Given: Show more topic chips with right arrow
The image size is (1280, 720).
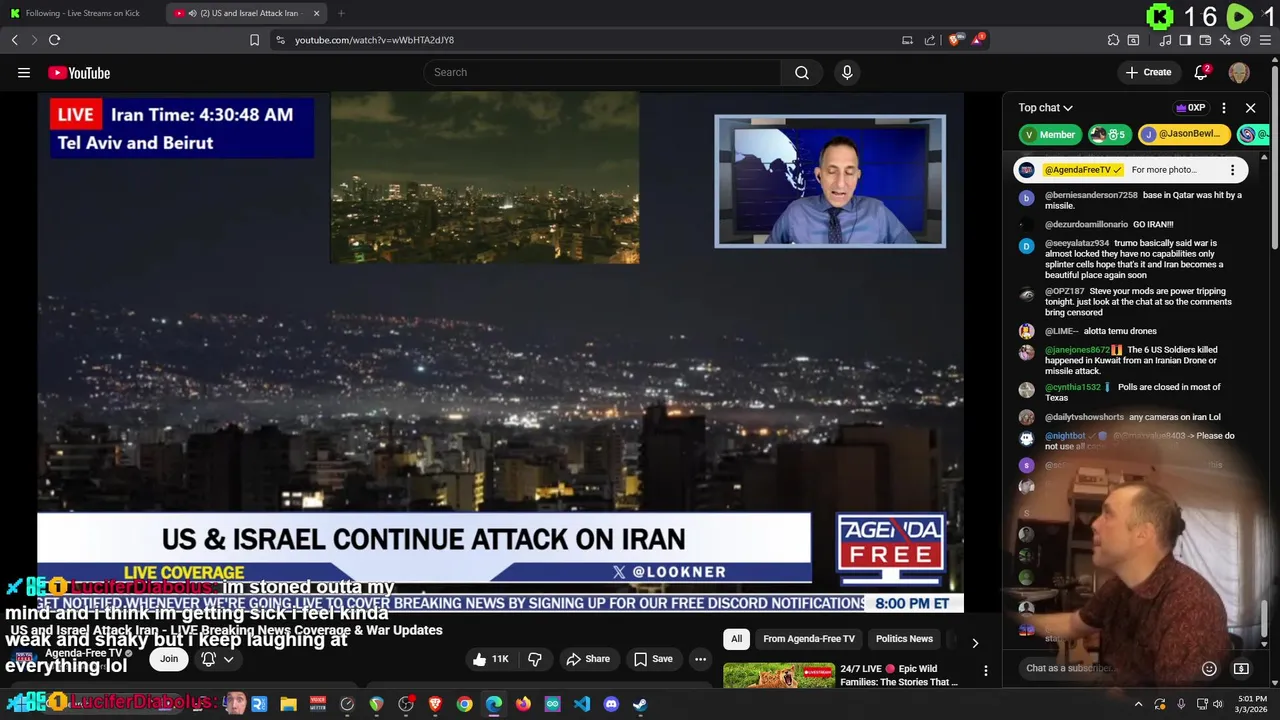Looking at the screenshot, I should 975,642.
